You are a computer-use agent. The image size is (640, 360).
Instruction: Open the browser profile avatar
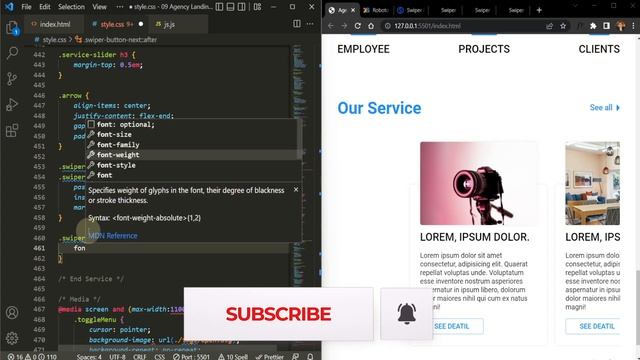621,26
